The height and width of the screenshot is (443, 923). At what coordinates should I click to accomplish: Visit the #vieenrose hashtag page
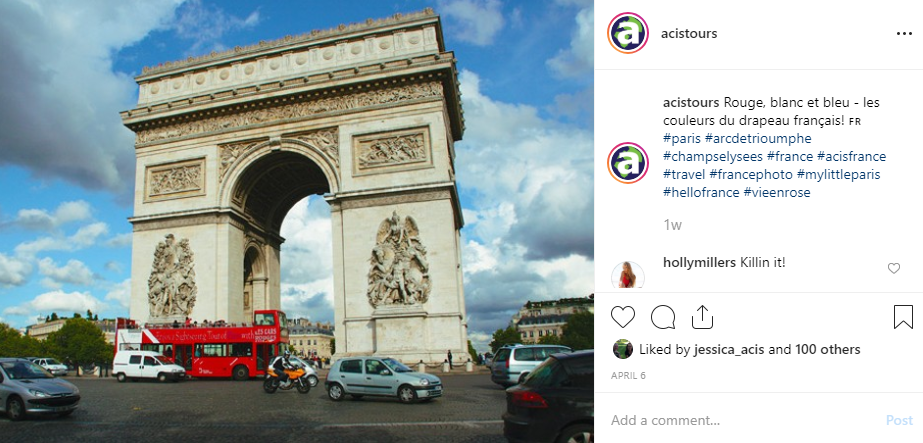click(x=777, y=192)
